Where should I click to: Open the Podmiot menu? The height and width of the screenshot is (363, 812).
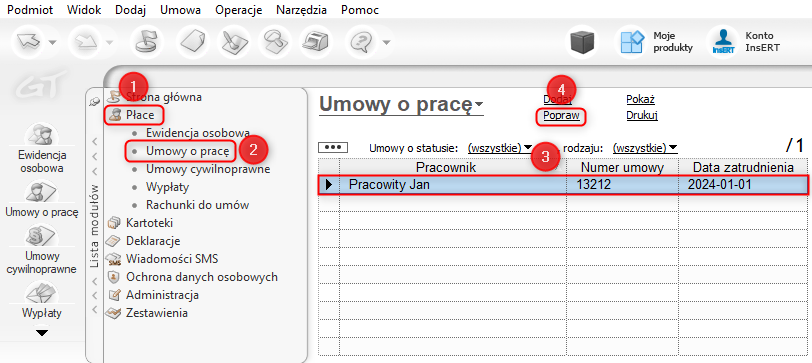click(x=31, y=10)
